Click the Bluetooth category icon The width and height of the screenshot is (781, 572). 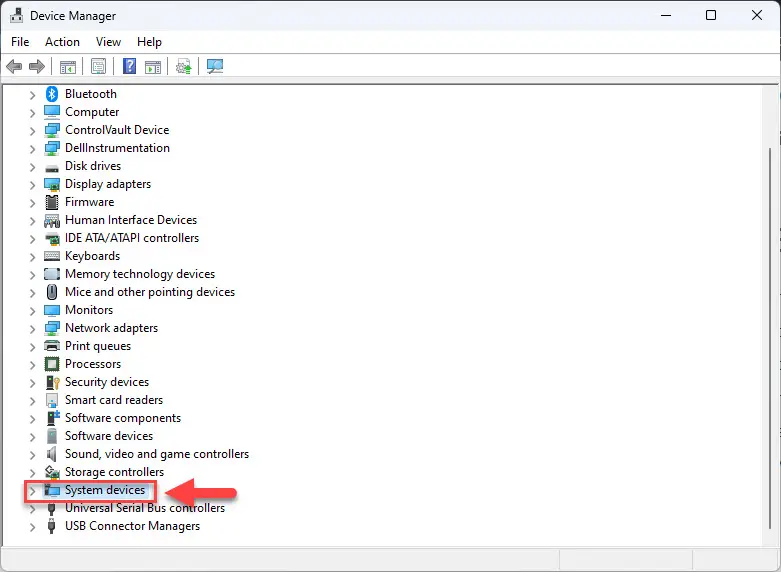point(52,94)
